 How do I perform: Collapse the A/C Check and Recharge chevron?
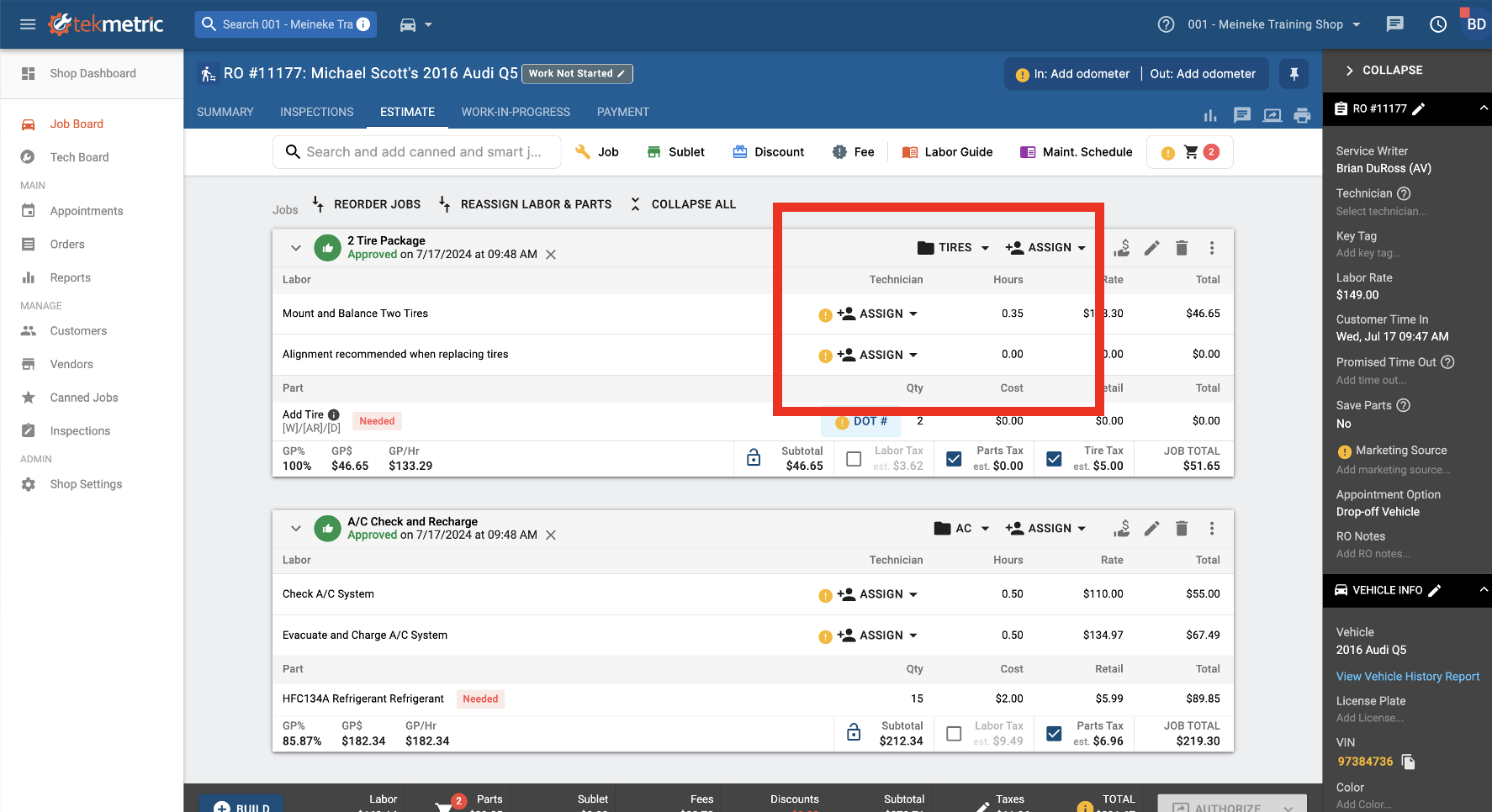[x=295, y=529]
